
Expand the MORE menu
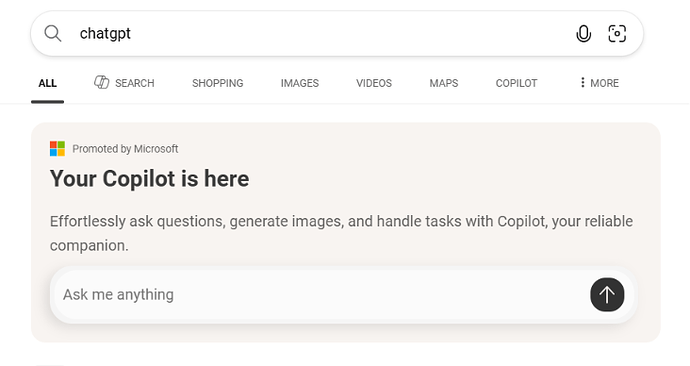pos(599,83)
